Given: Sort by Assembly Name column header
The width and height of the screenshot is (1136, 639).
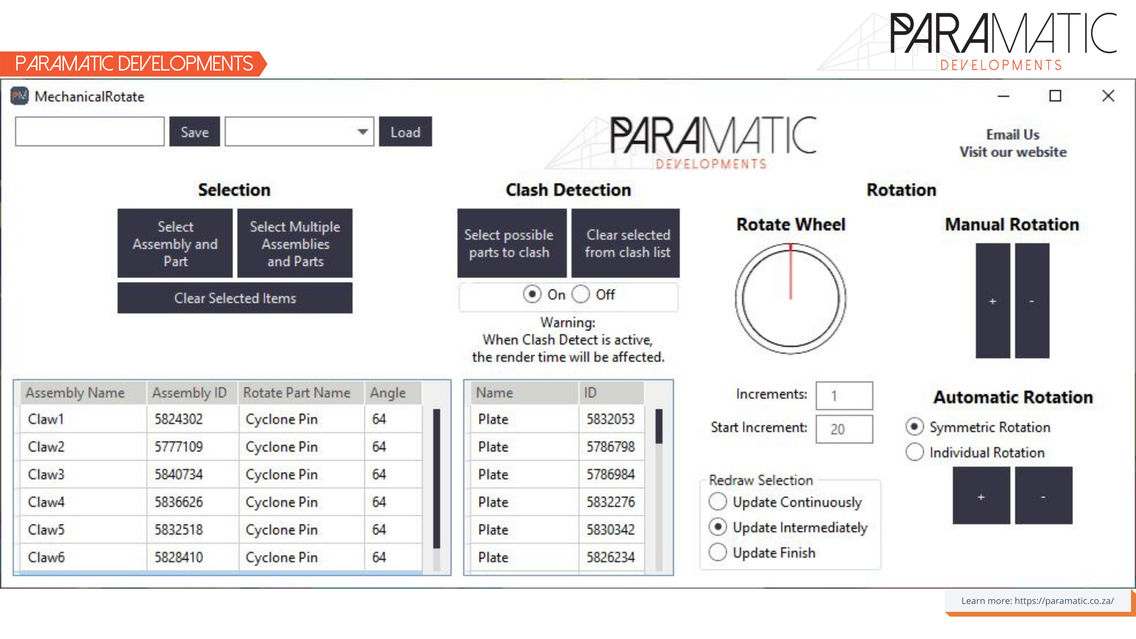Looking at the screenshot, I should (83, 393).
